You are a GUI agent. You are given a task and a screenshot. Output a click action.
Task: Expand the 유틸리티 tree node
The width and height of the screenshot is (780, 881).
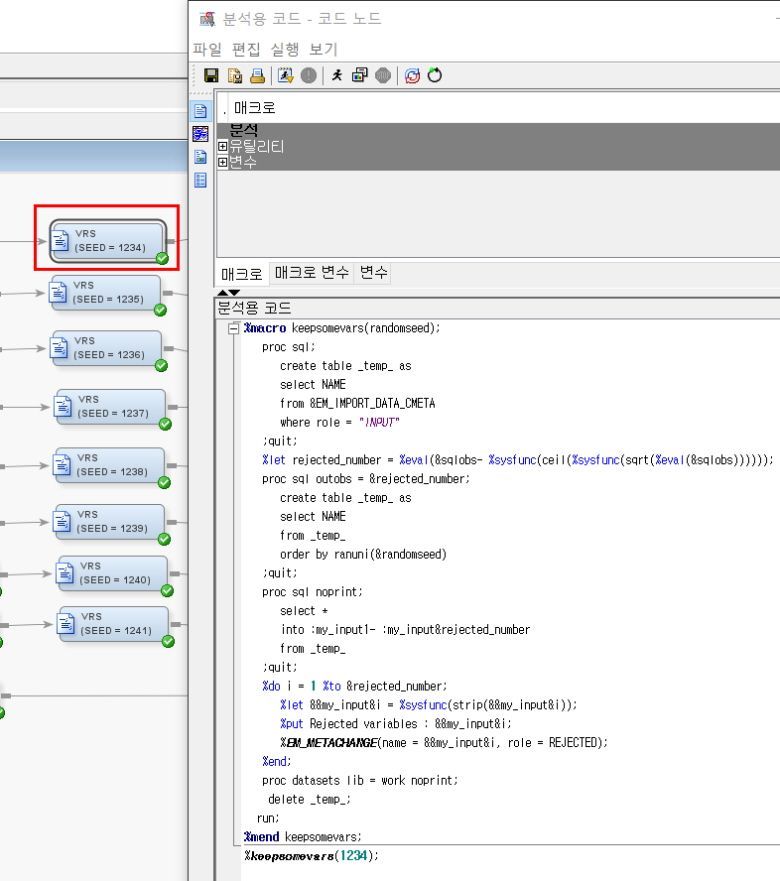coord(222,146)
